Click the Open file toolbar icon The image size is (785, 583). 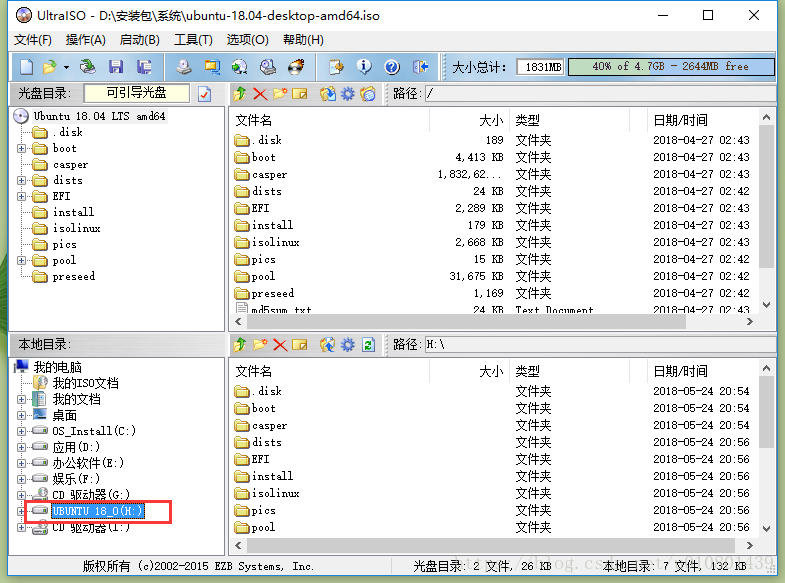click(x=50, y=67)
